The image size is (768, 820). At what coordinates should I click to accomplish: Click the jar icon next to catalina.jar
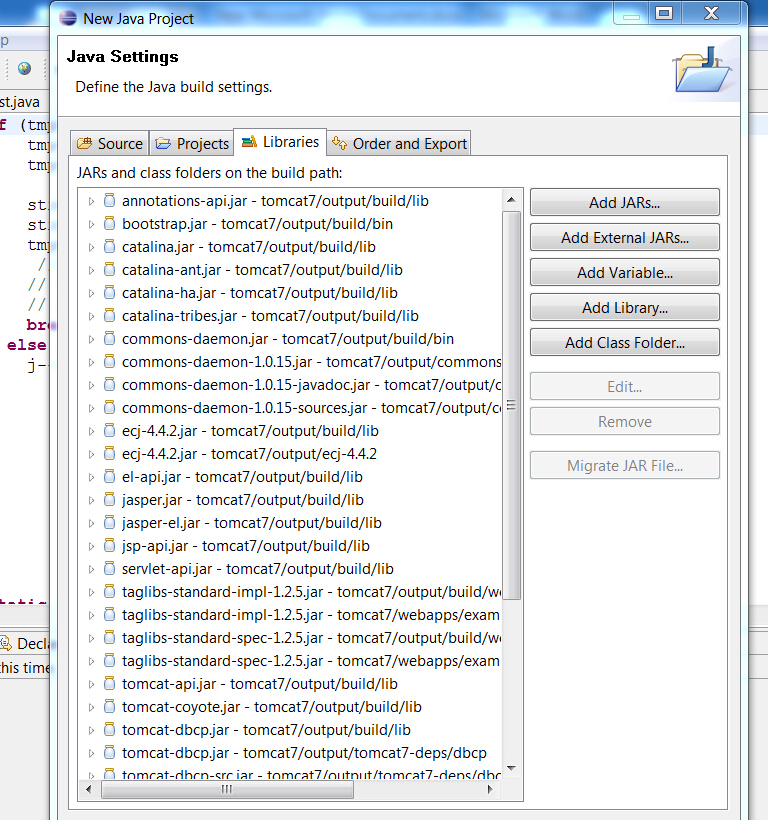109,247
